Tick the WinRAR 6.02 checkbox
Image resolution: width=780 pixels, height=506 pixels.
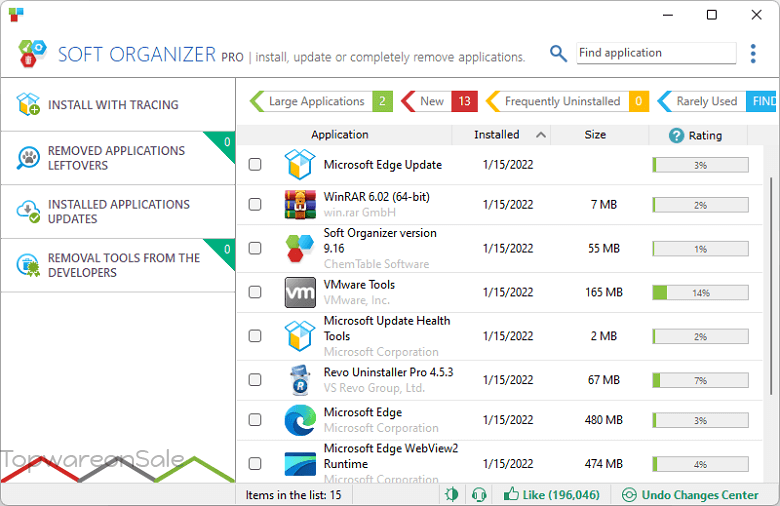pos(255,204)
